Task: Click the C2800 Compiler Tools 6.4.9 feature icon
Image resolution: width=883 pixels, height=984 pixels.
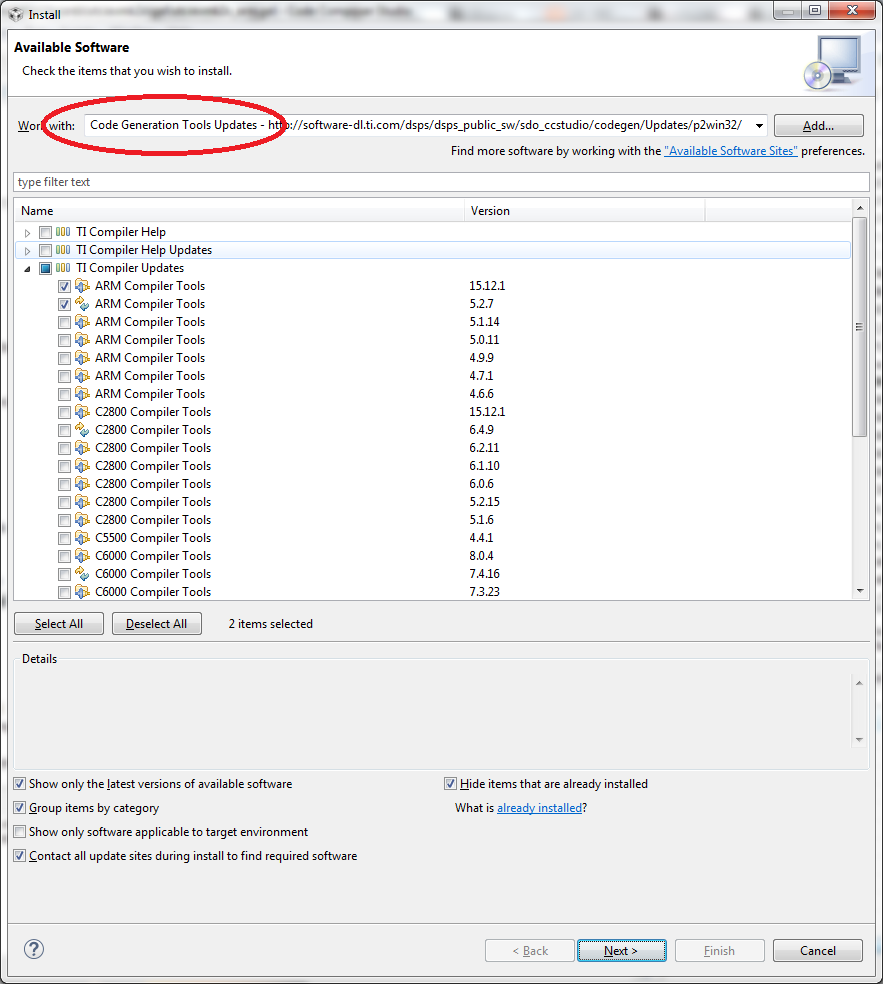Action: (82, 430)
